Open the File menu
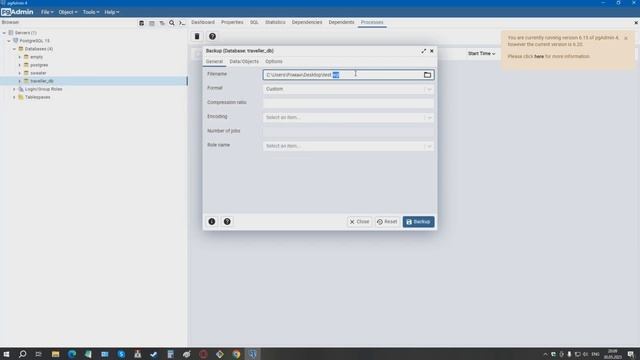 47,12
